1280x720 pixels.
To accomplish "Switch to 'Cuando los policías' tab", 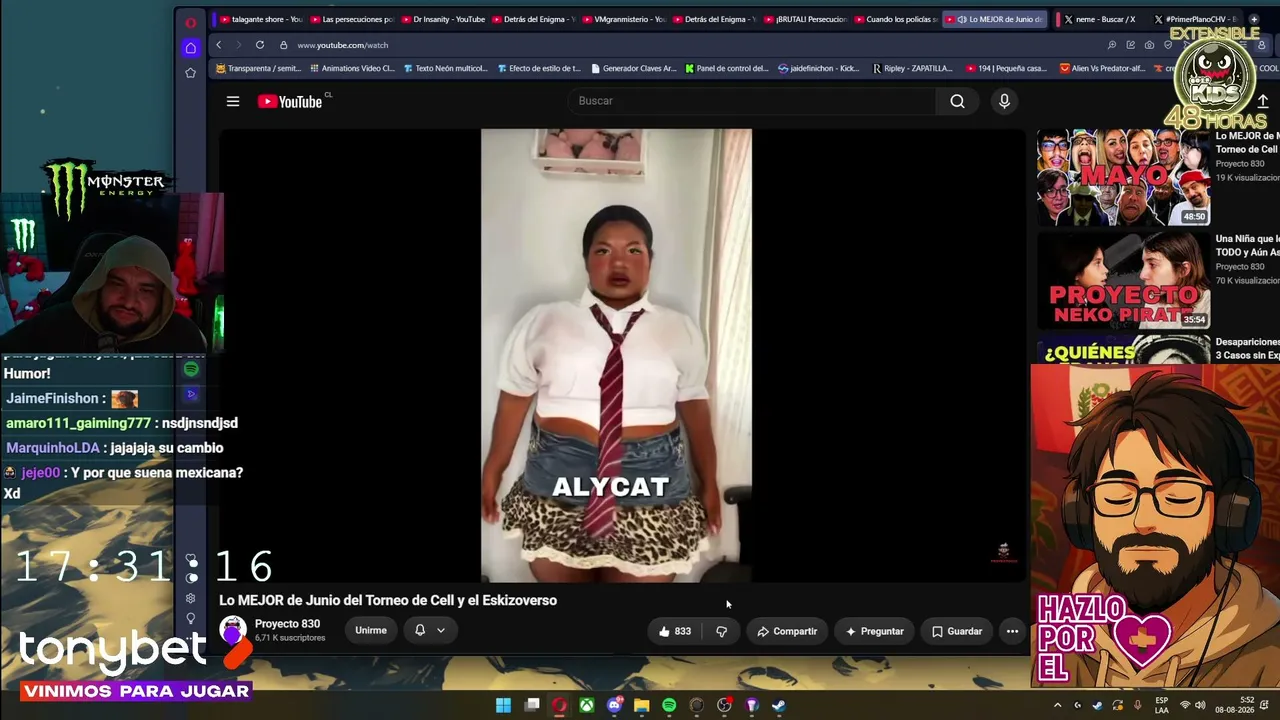I will [895, 19].
